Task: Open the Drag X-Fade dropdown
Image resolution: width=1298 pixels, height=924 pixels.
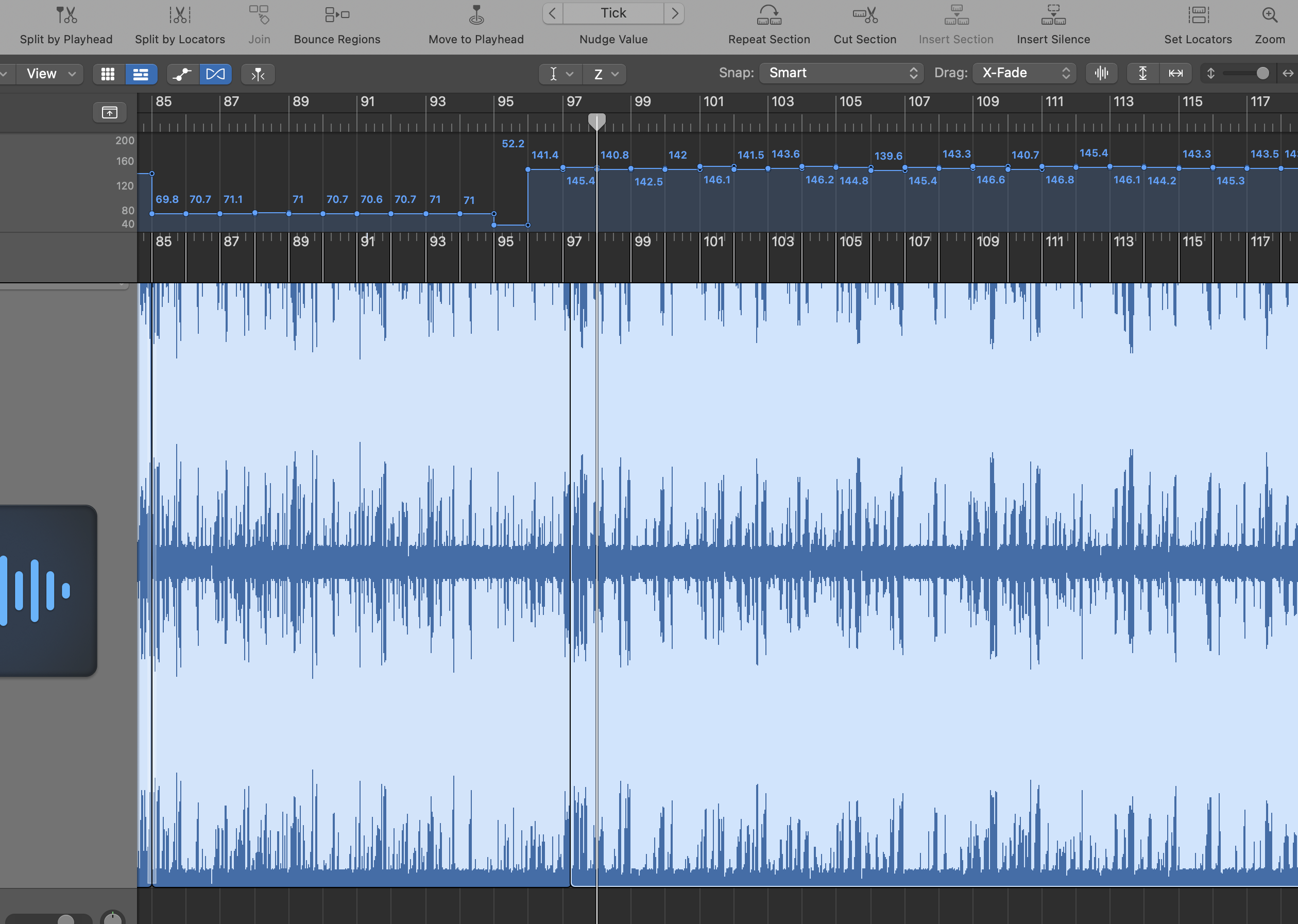Action: coord(1024,74)
